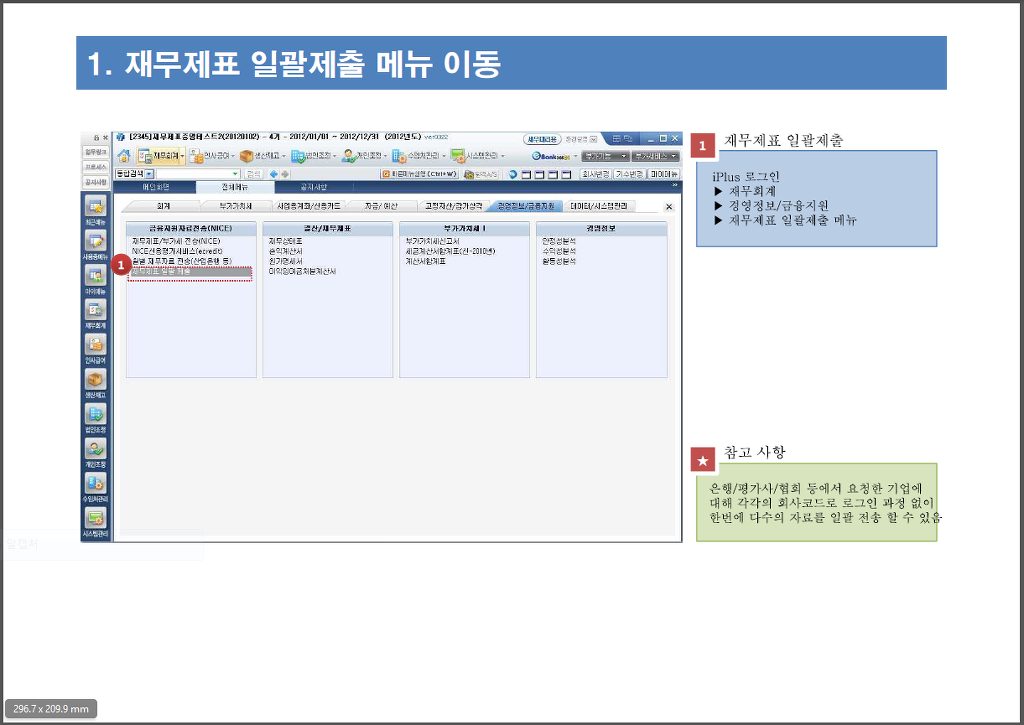
Task: Open 원가명세서 menu entry
Action: click(x=285, y=261)
